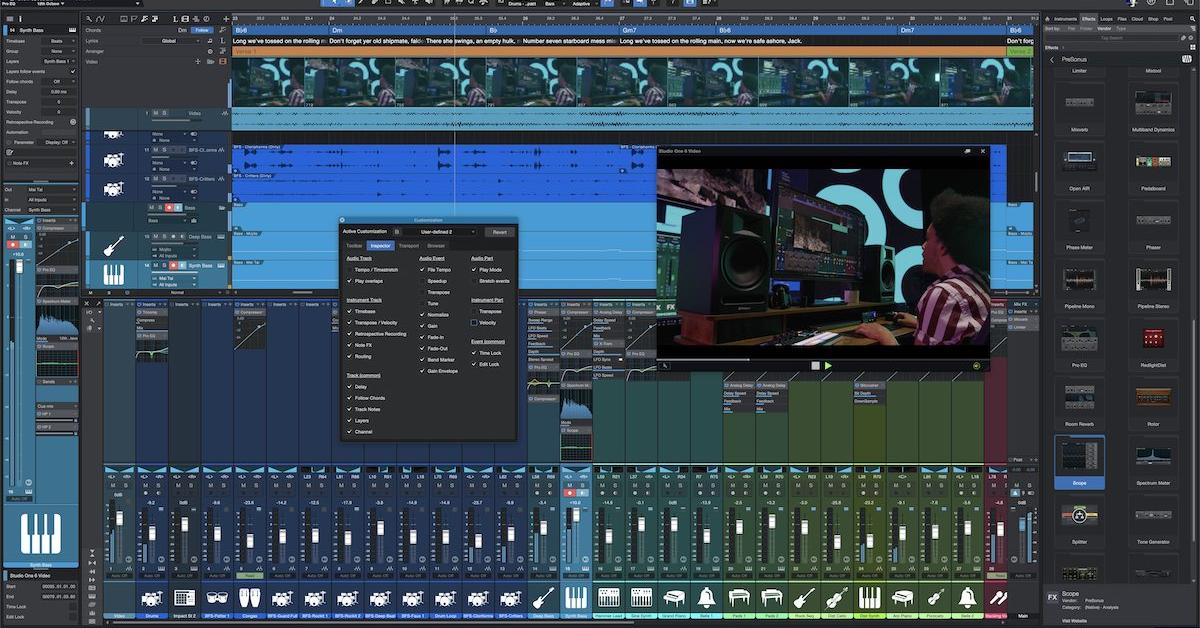Switch to the Loops tab in the browser
Image resolution: width=1200 pixels, height=628 pixels.
(x=1106, y=18)
